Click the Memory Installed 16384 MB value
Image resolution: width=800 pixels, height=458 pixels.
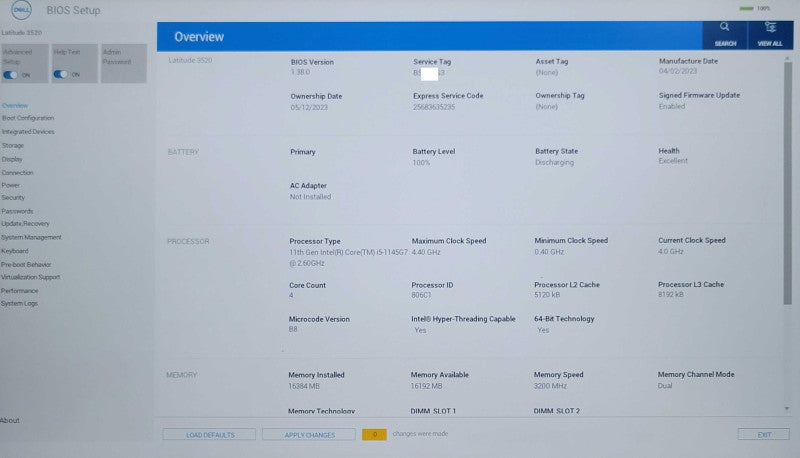(x=304, y=386)
